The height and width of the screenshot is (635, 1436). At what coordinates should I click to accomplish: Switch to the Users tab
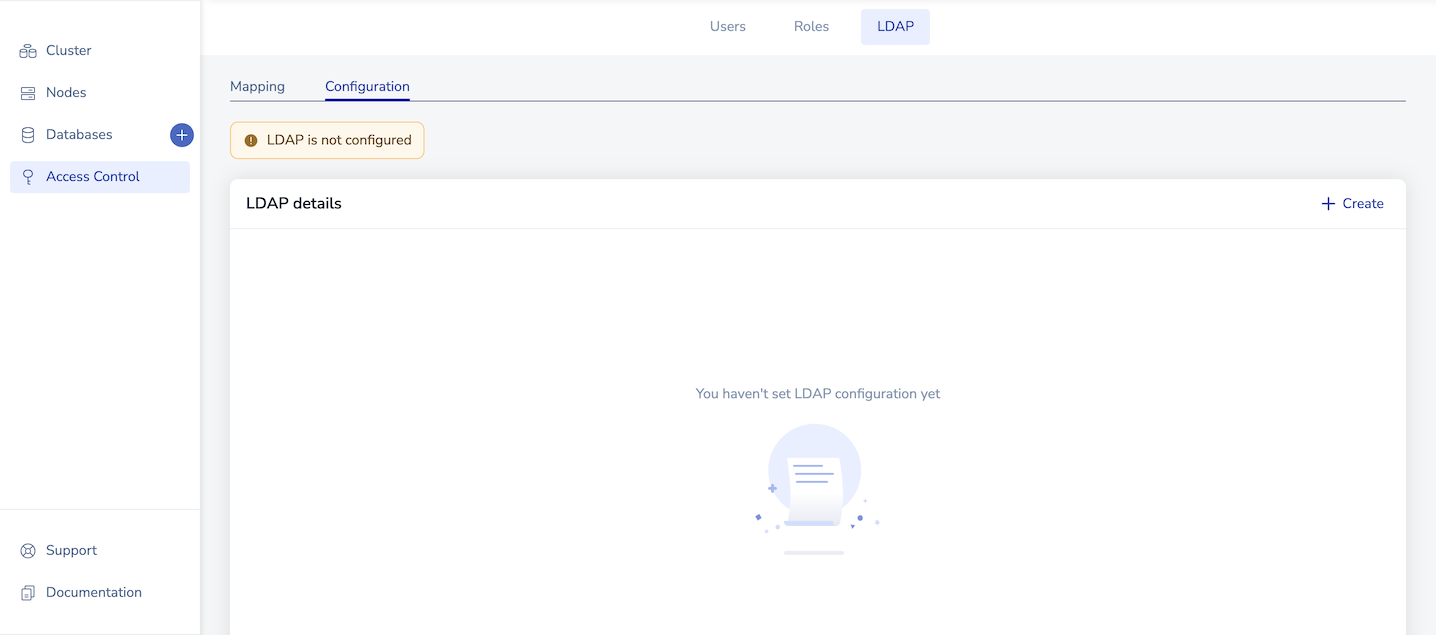tap(727, 27)
